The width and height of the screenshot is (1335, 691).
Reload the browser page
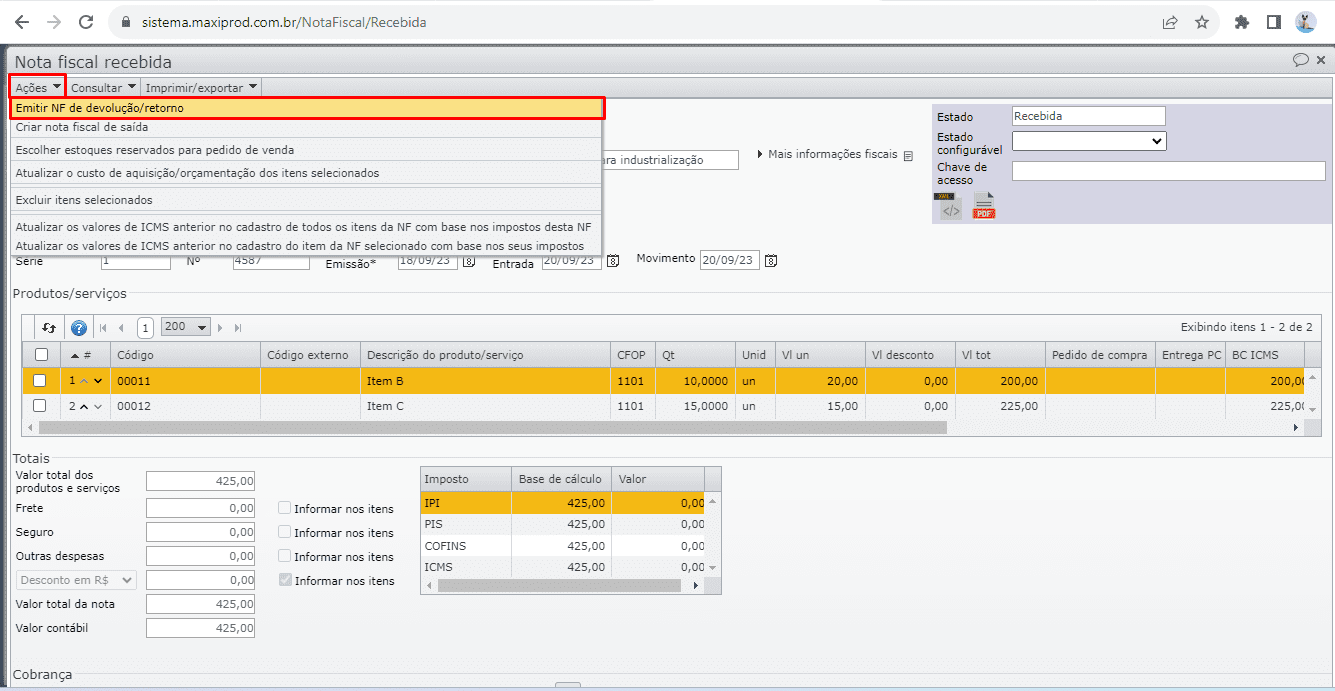[x=86, y=22]
